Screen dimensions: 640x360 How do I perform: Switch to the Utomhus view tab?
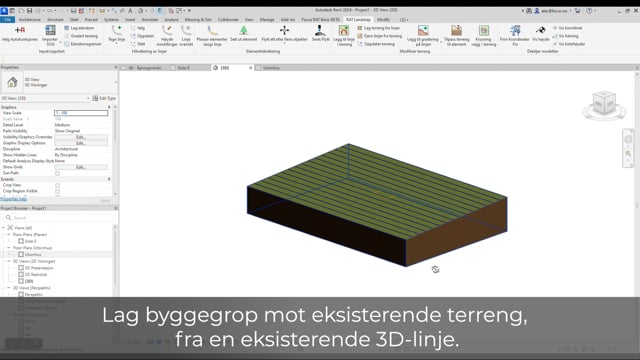(271, 68)
